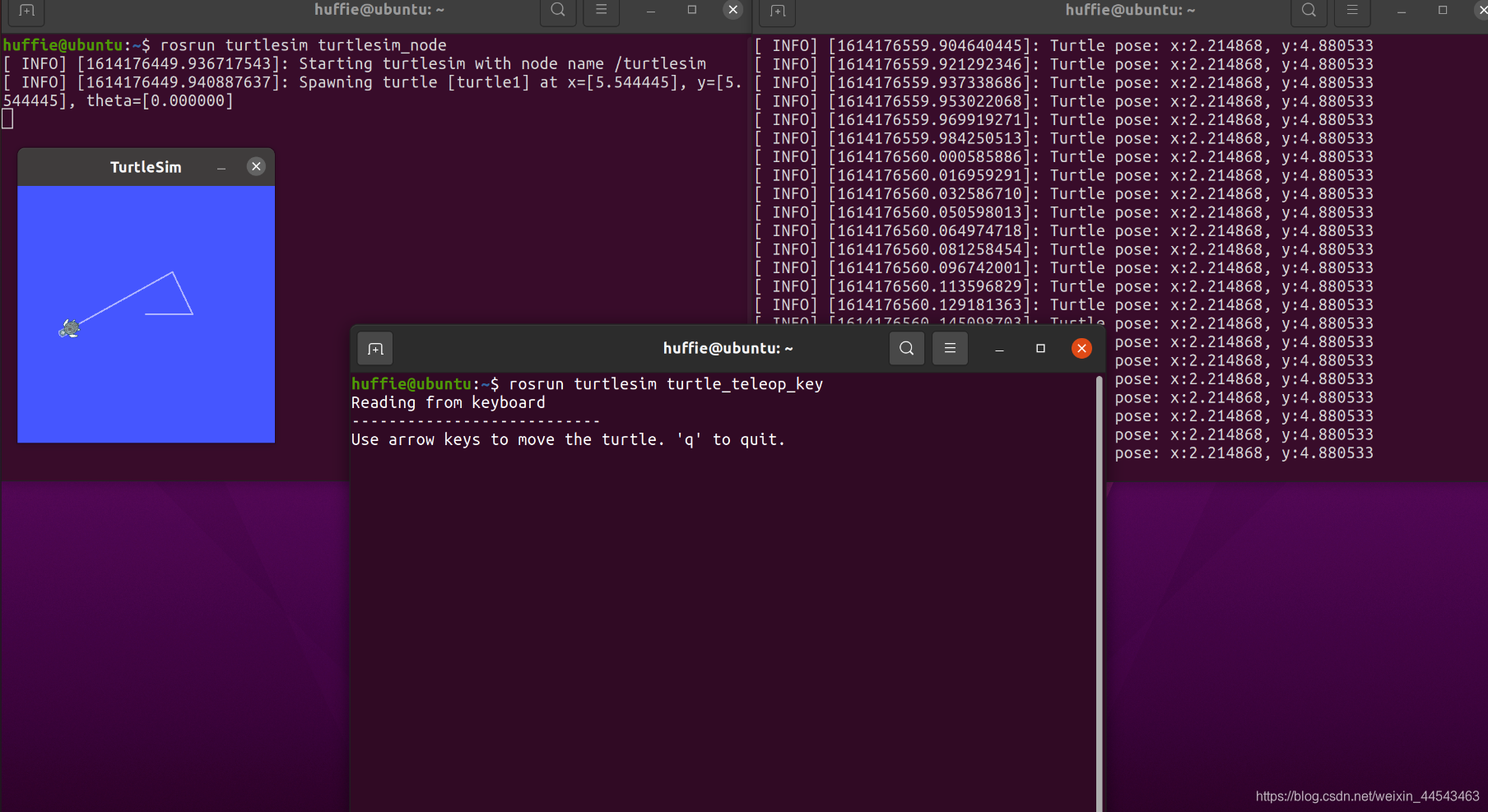The height and width of the screenshot is (812, 1488).
Task: Minimize the front teleop terminal window
Action: click(999, 349)
